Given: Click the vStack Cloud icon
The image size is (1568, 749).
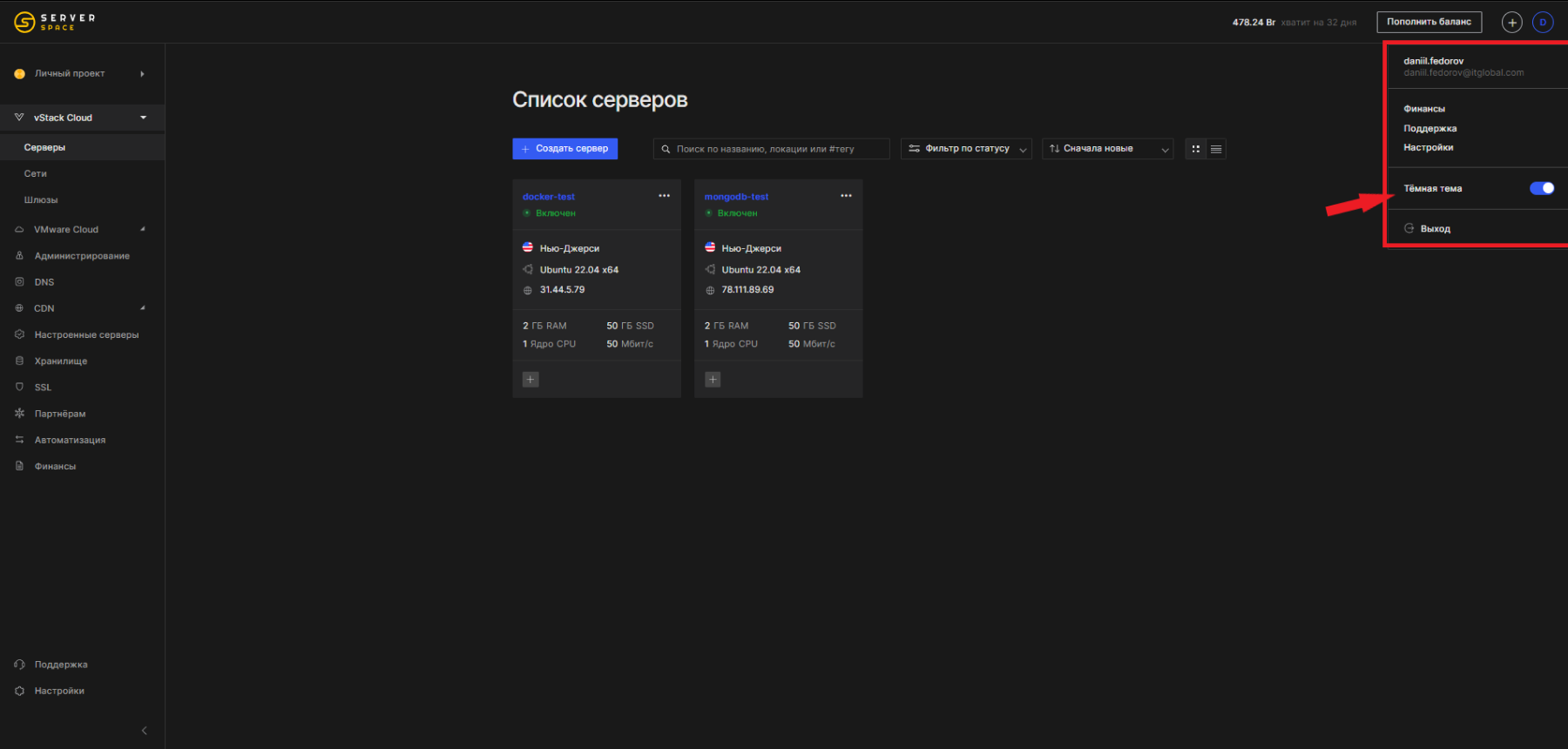Looking at the screenshot, I should tap(19, 117).
